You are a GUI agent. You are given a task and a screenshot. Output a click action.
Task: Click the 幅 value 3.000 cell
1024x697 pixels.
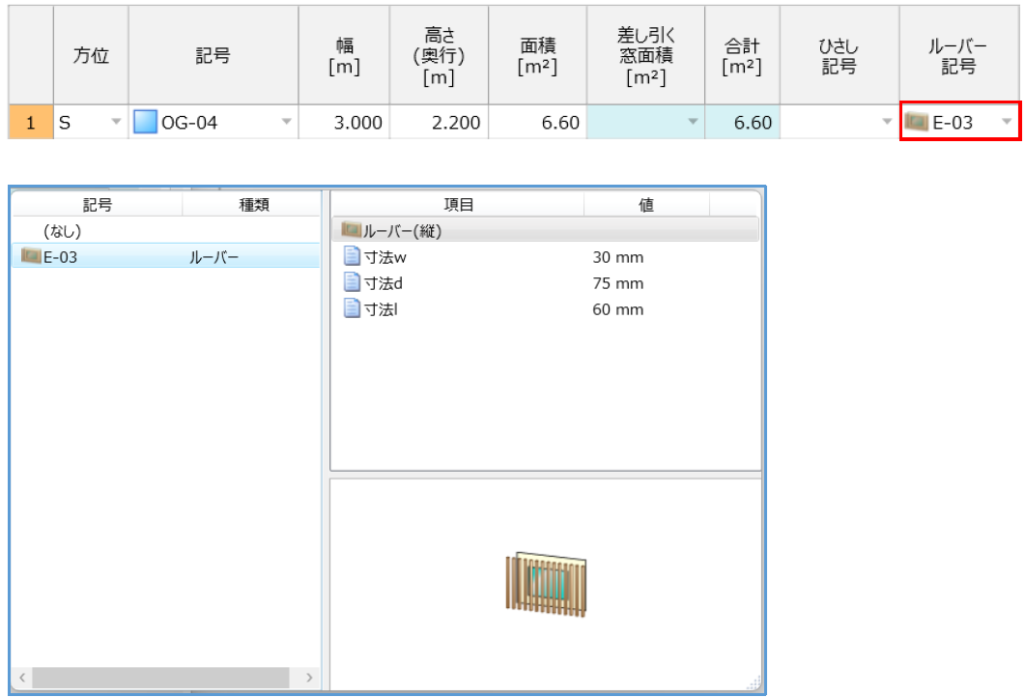pyautogui.click(x=344, y=123)
